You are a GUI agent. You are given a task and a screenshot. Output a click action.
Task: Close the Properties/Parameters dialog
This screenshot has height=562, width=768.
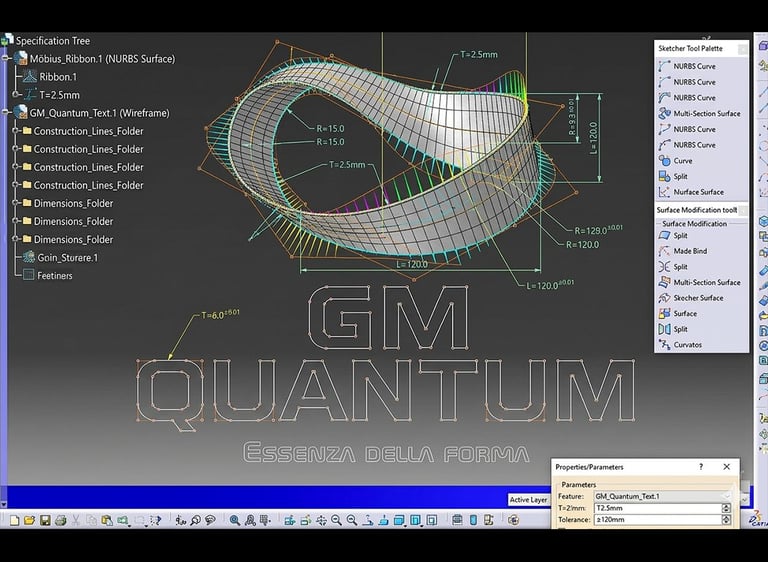(x=727, y=467)
